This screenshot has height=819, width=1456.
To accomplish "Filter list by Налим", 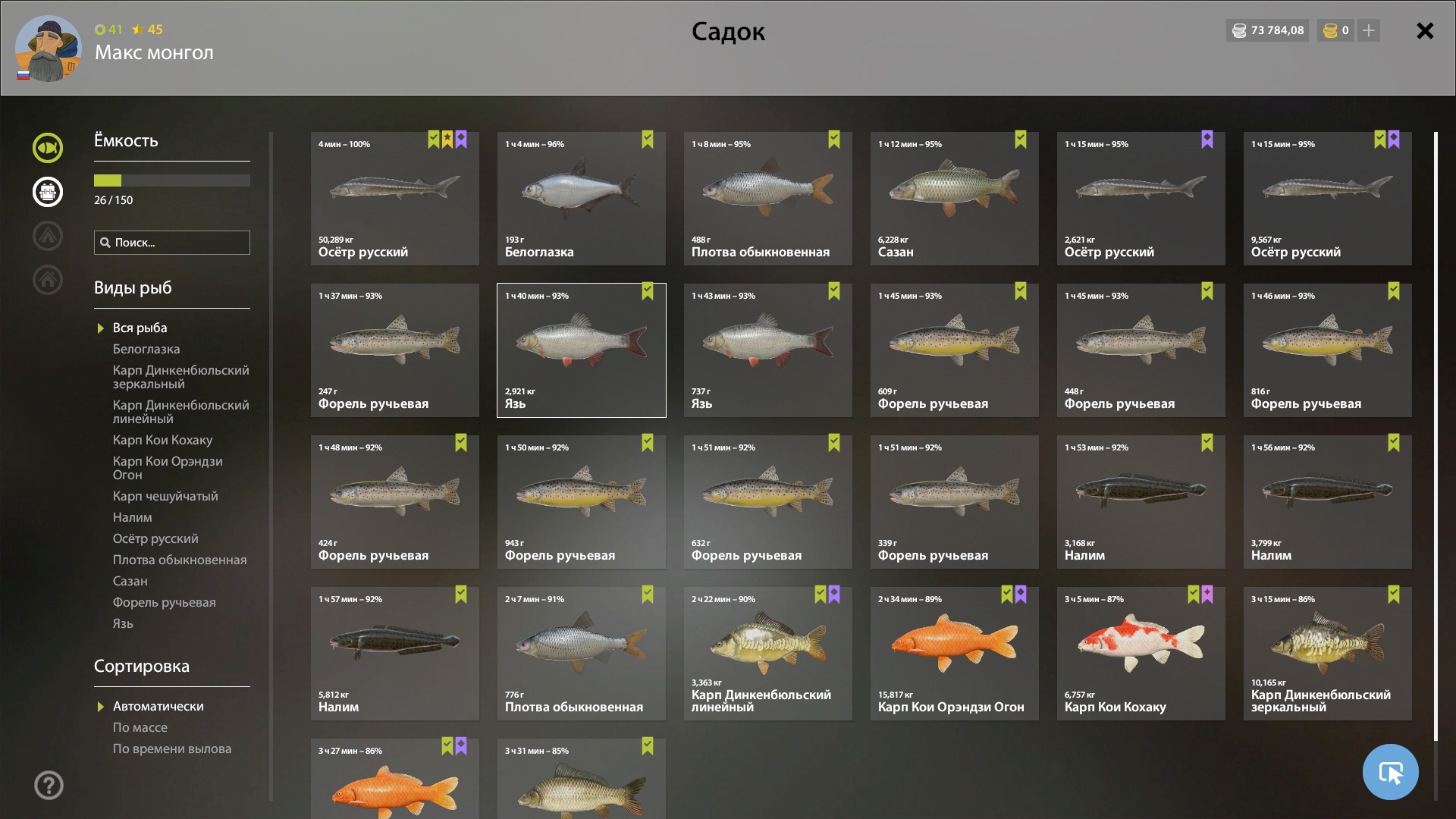I will coord(133,517).
